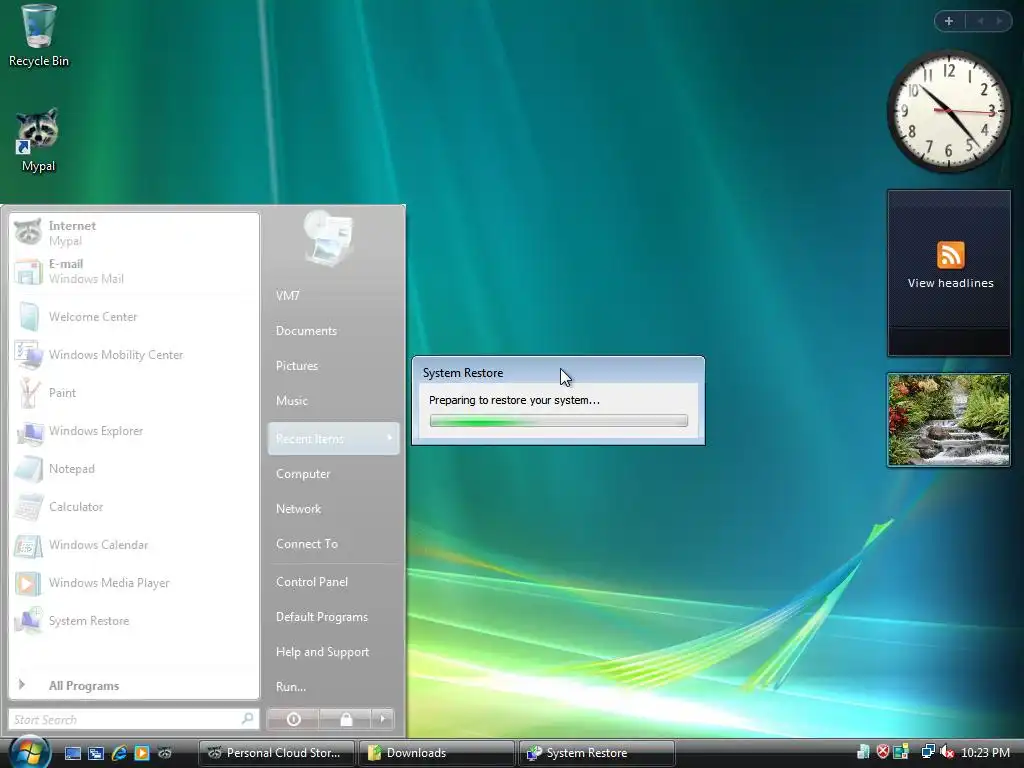This screenshot has height=768, width=1024.
Task: Switch to System Restore taskbar button
Action: click(597, 753)
